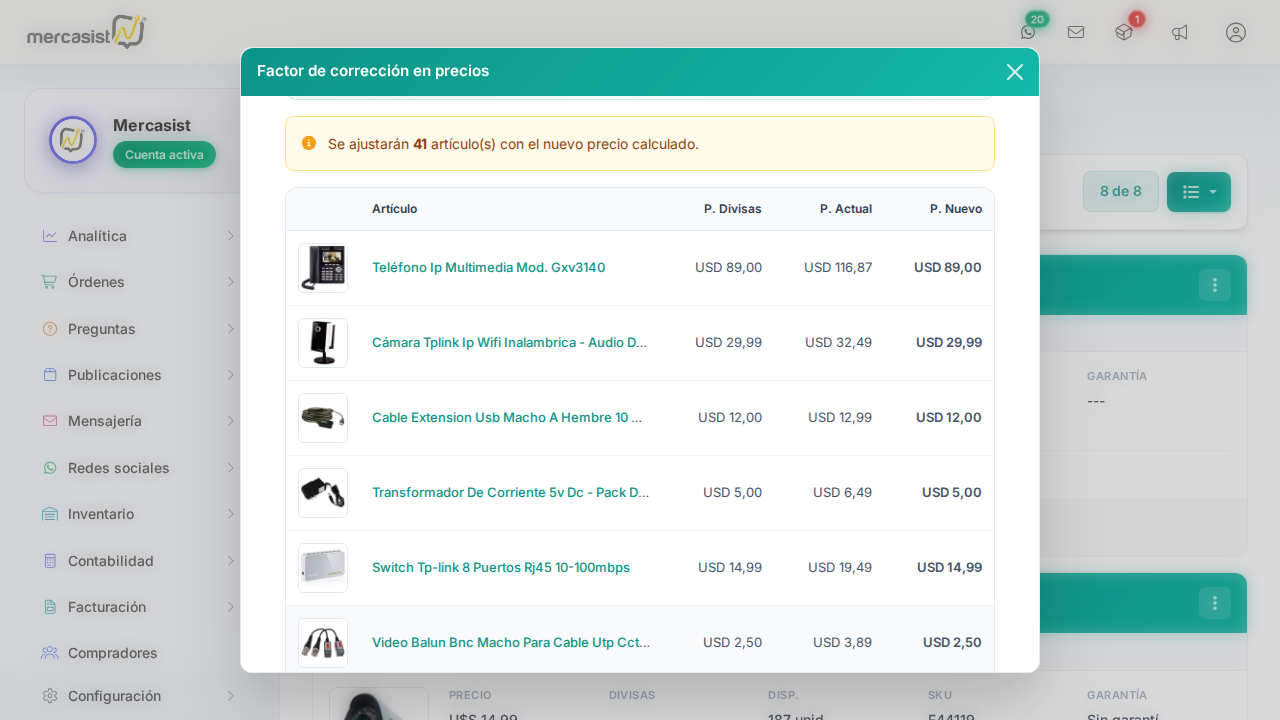The width and height of the screenshot is (1280, 720).
Task: Open the mail envelope icon in header
Action: (1076, 32)
